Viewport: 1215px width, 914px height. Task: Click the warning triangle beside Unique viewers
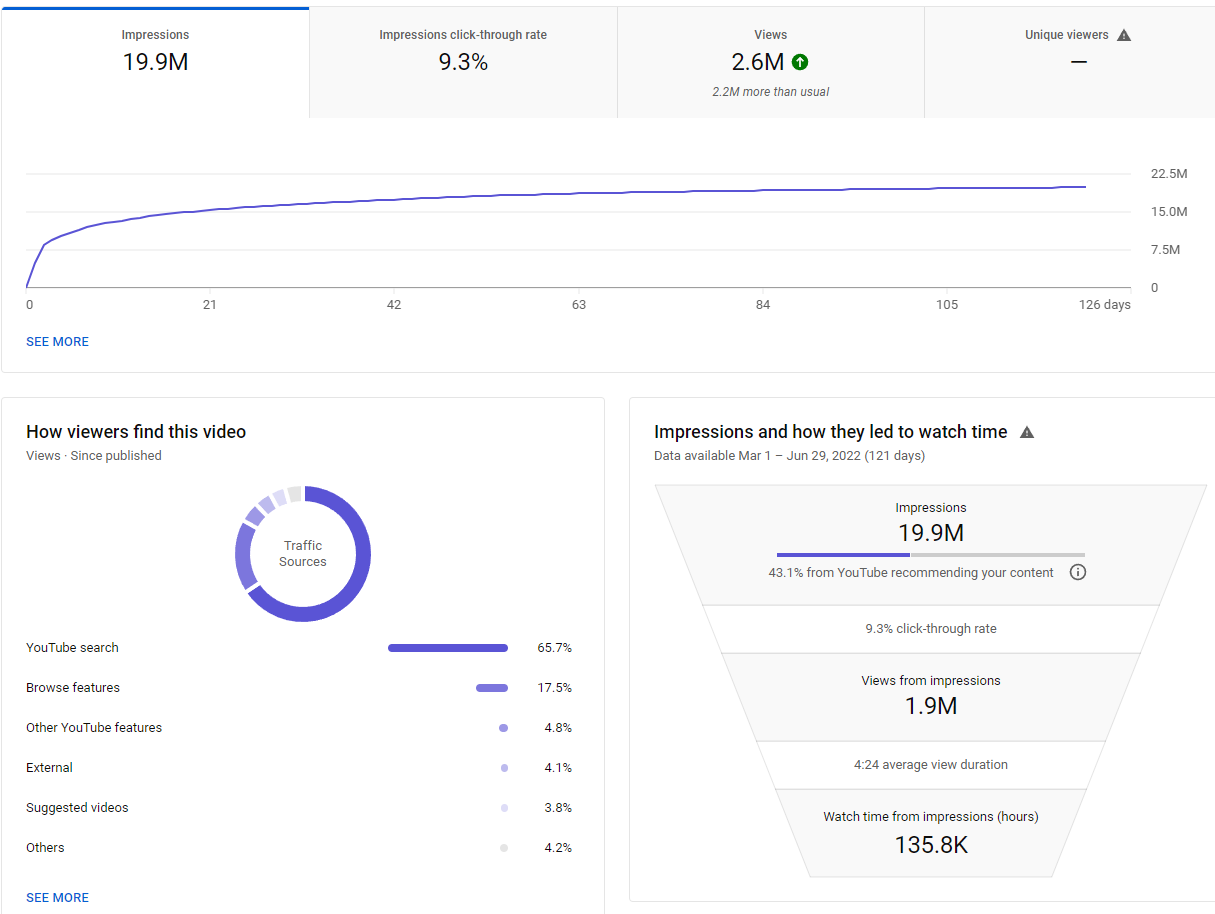pyautogui.click(x=1124, y=35)
